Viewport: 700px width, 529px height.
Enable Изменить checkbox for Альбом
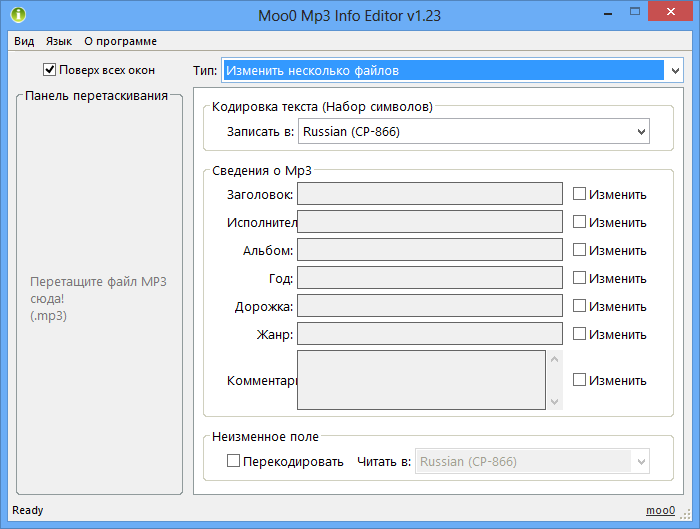pyautogui.click(x=579, y=250)
